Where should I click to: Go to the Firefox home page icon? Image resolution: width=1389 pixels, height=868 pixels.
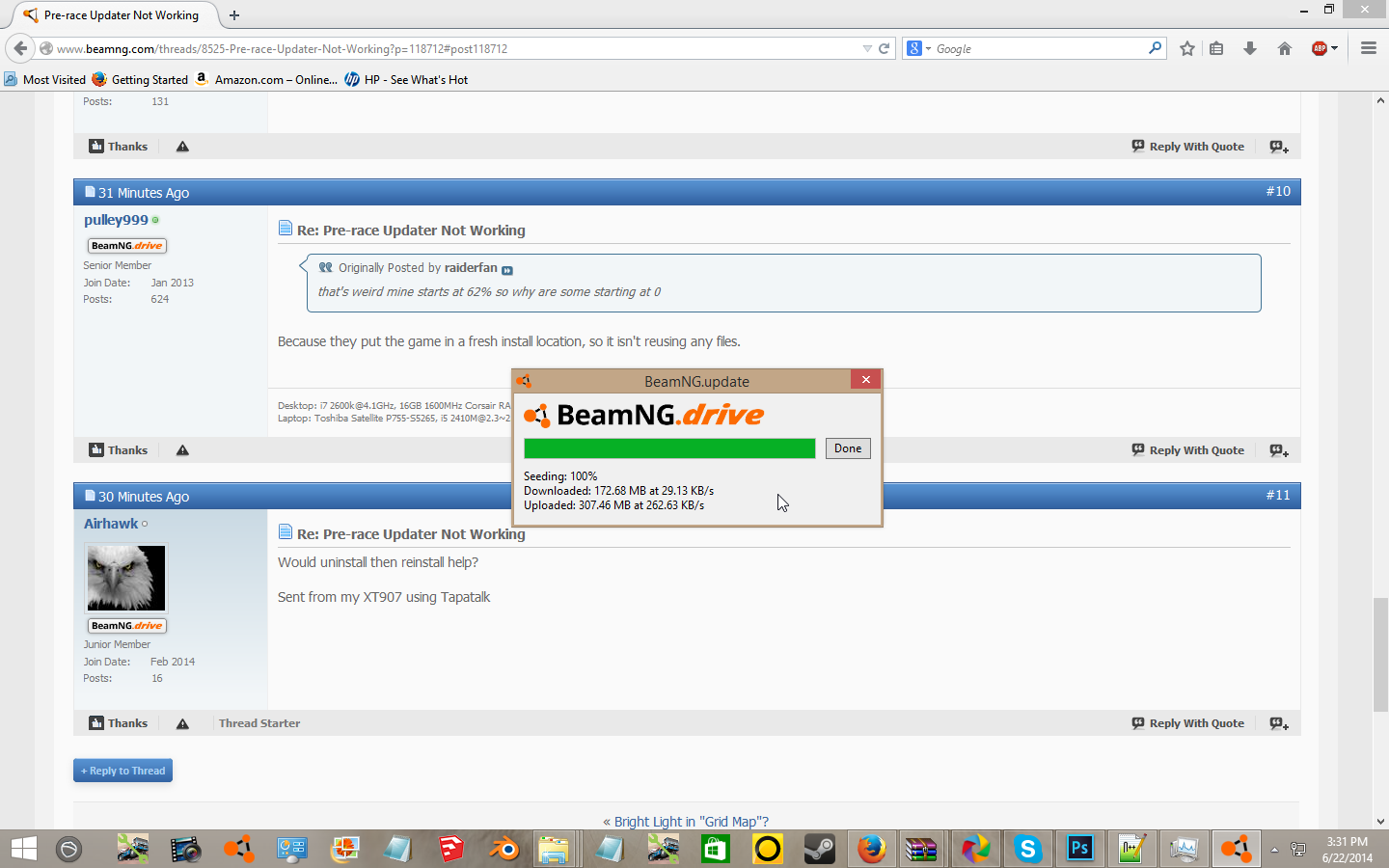tap(1285, 48)
